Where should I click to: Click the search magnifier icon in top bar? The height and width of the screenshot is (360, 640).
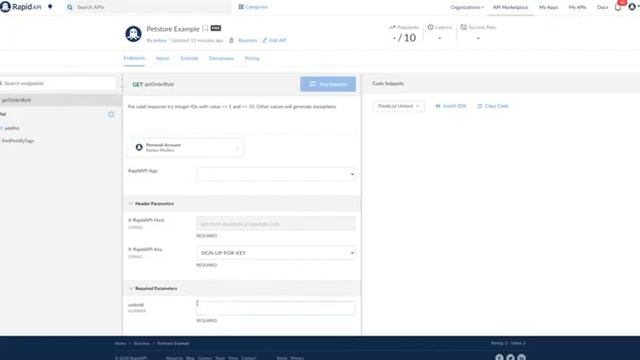coord(70,7)
